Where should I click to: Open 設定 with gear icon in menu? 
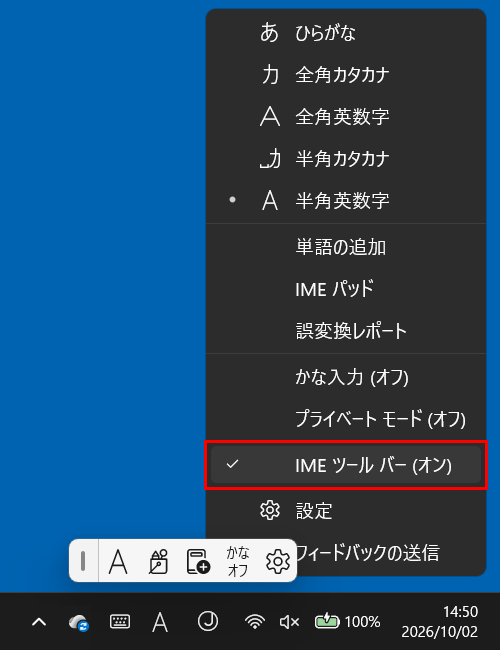point(346,511)
